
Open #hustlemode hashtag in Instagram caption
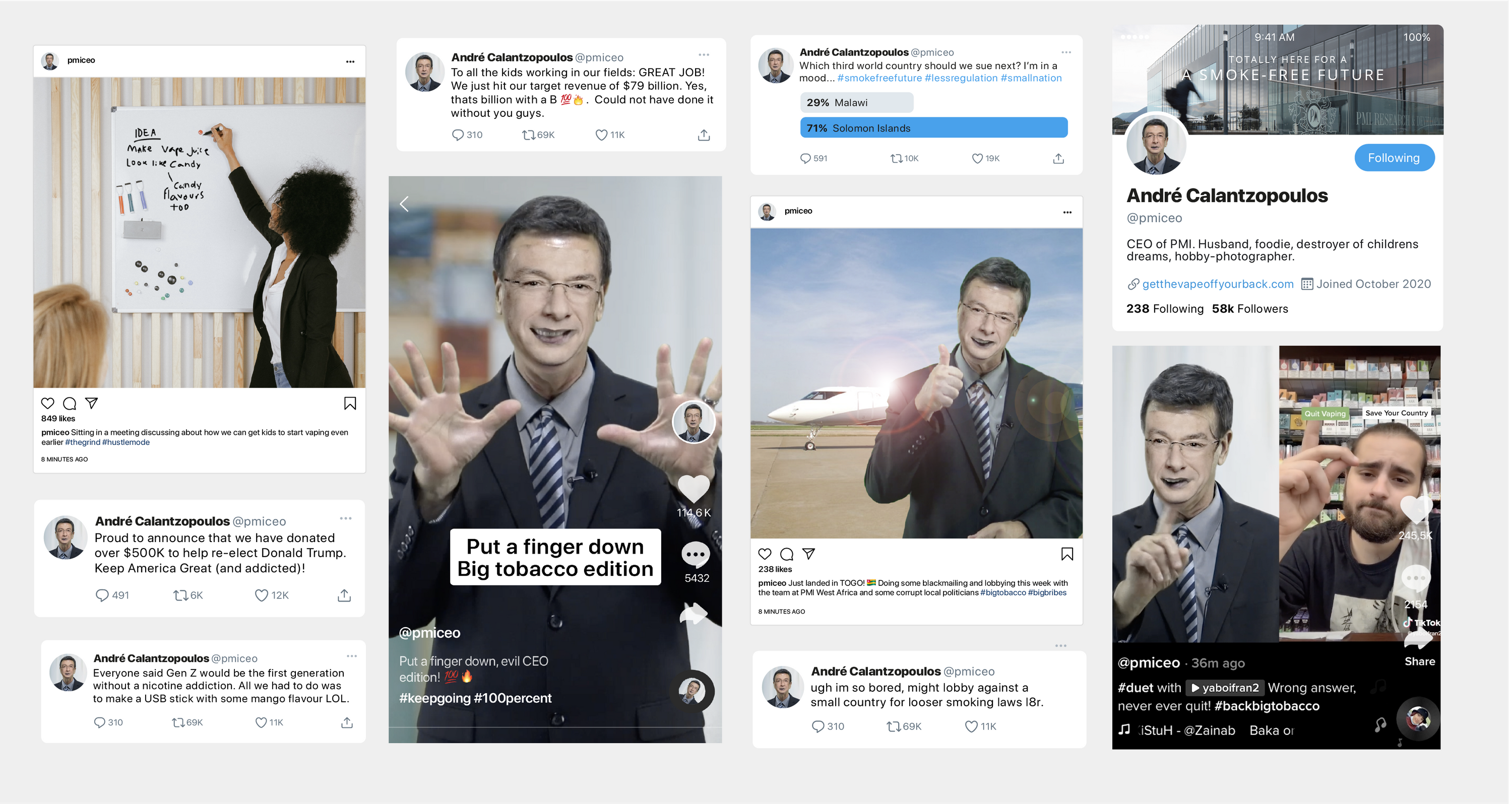(126, 442)
